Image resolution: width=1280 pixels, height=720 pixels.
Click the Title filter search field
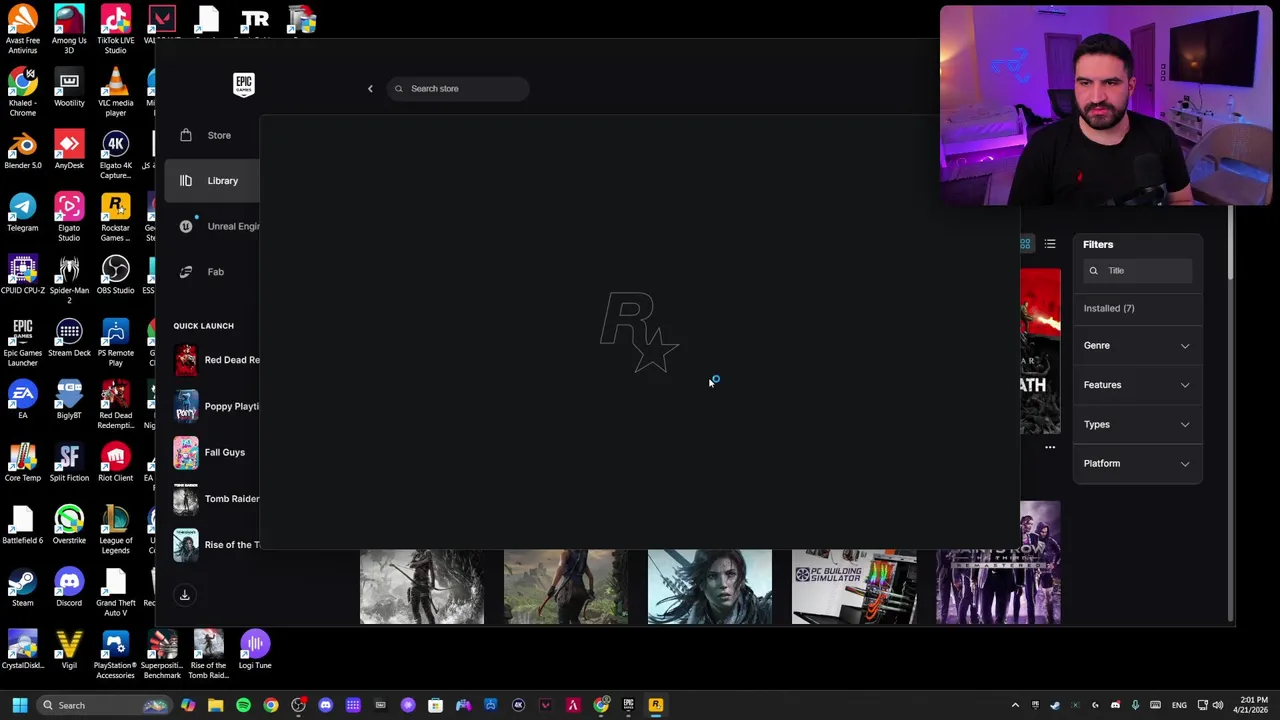[1138, 271]
